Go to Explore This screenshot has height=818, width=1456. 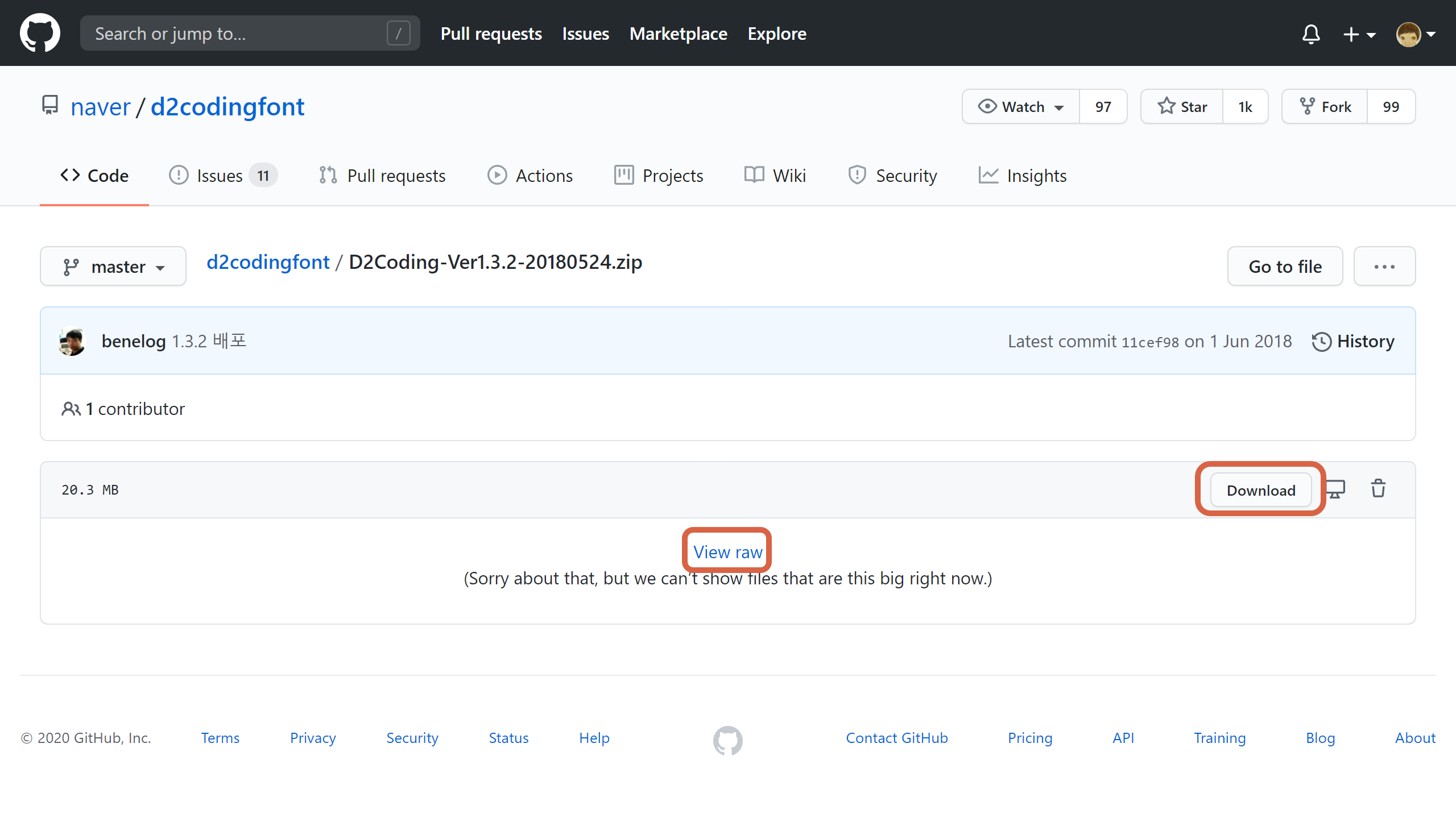click(777, 34)
